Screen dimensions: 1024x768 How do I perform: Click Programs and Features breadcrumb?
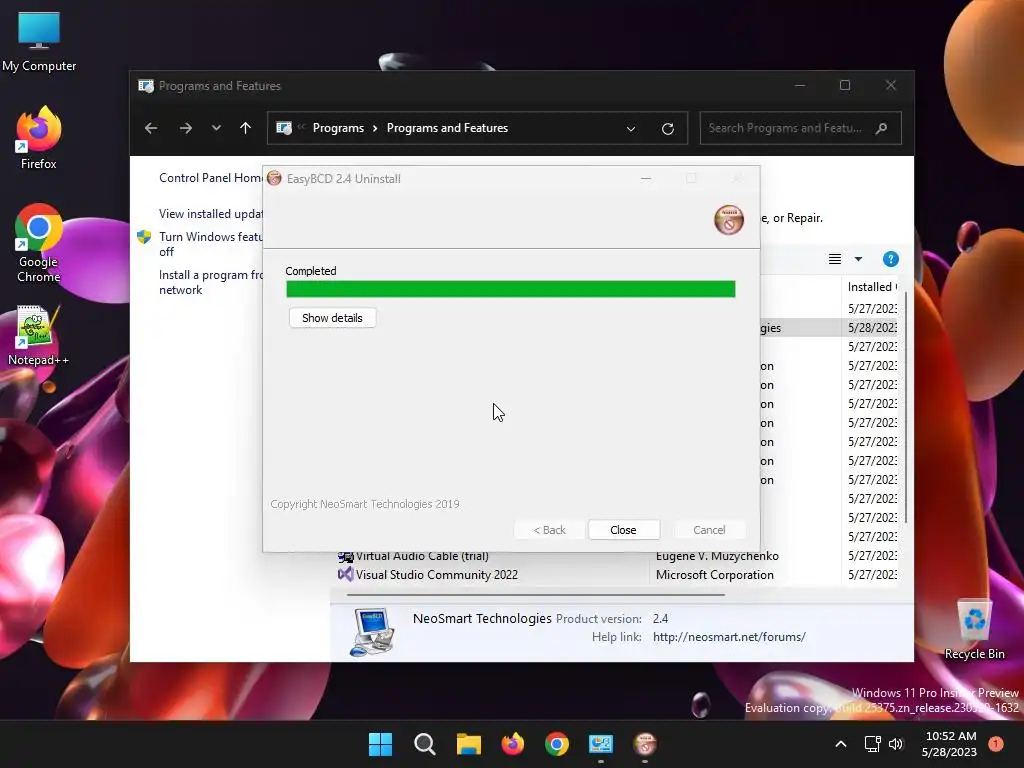(x=447, y=128)
